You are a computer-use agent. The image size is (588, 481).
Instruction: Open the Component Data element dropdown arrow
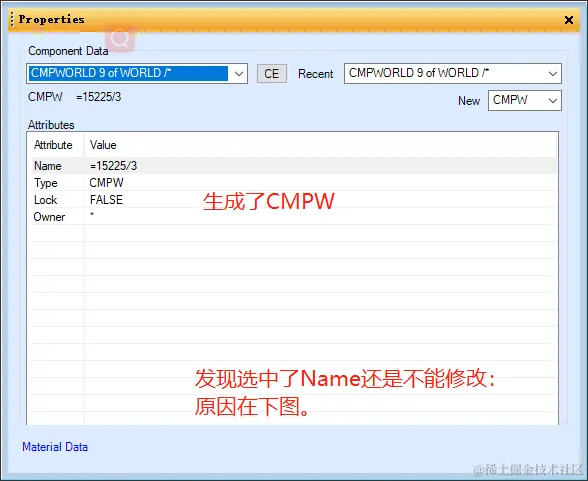click(x=238, y=73)
